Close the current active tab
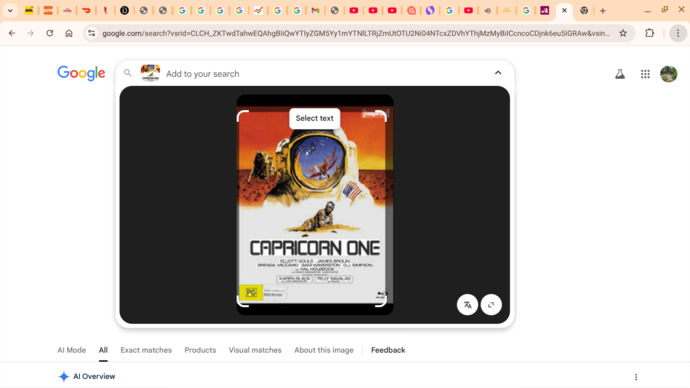This screenshot has width=690, height=388. [x=564, y=11]
